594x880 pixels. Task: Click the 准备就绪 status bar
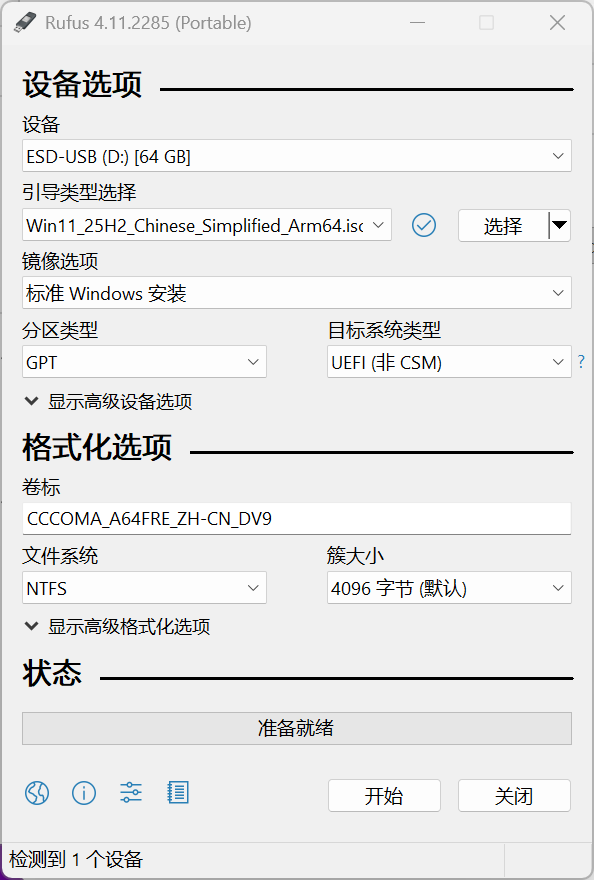point(296,728)
